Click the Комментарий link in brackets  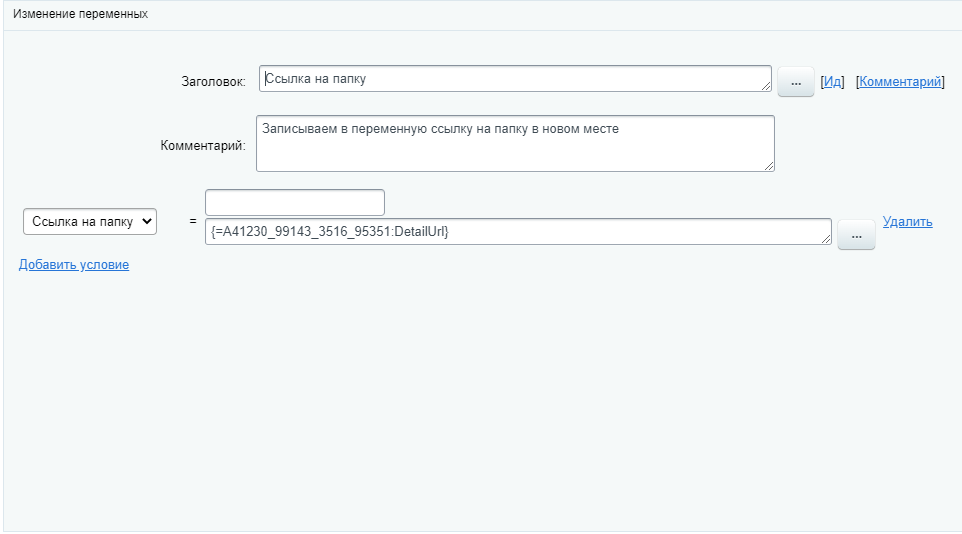(900, 82)
